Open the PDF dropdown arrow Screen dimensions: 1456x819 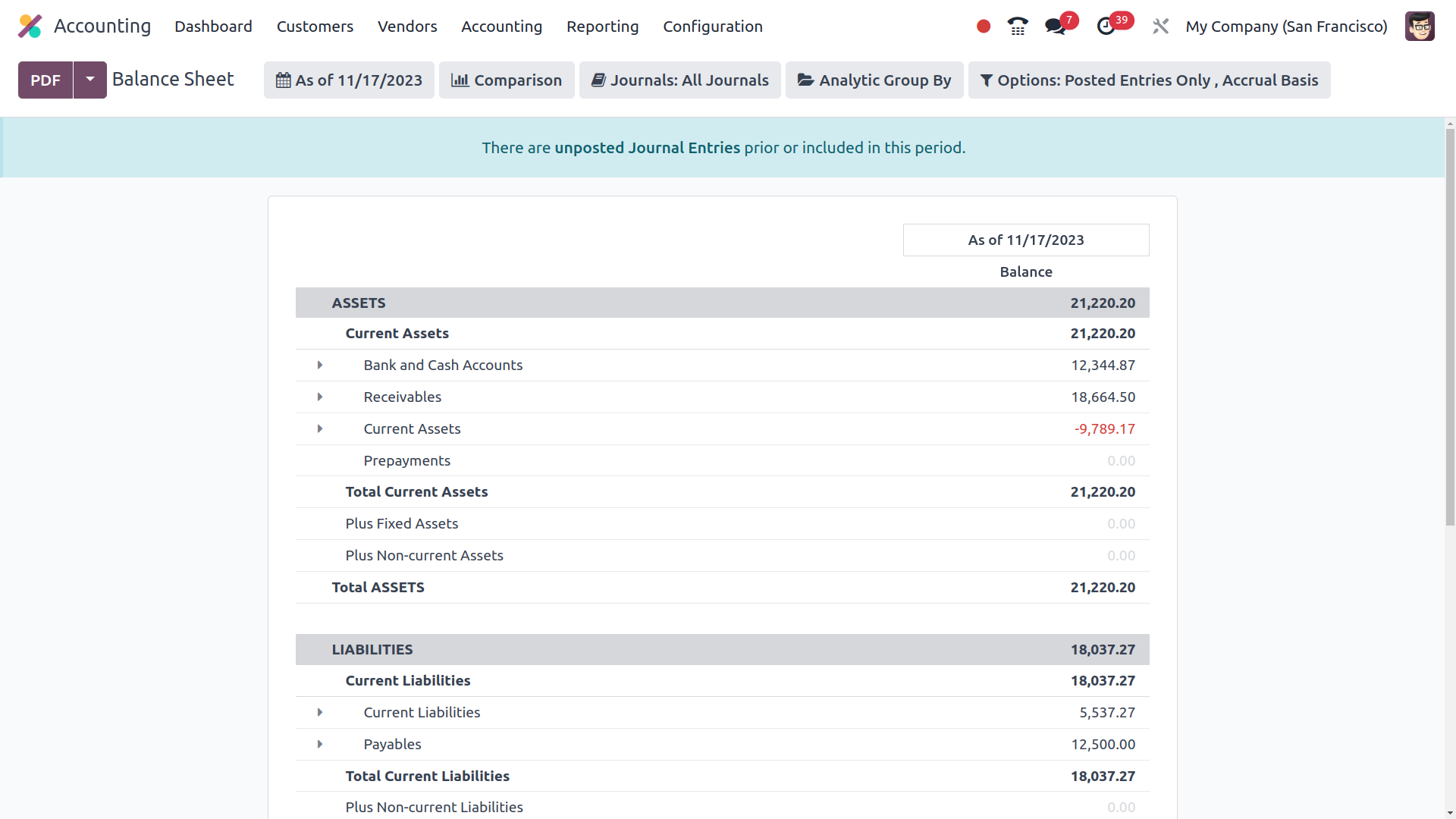(x=89, y=79)
